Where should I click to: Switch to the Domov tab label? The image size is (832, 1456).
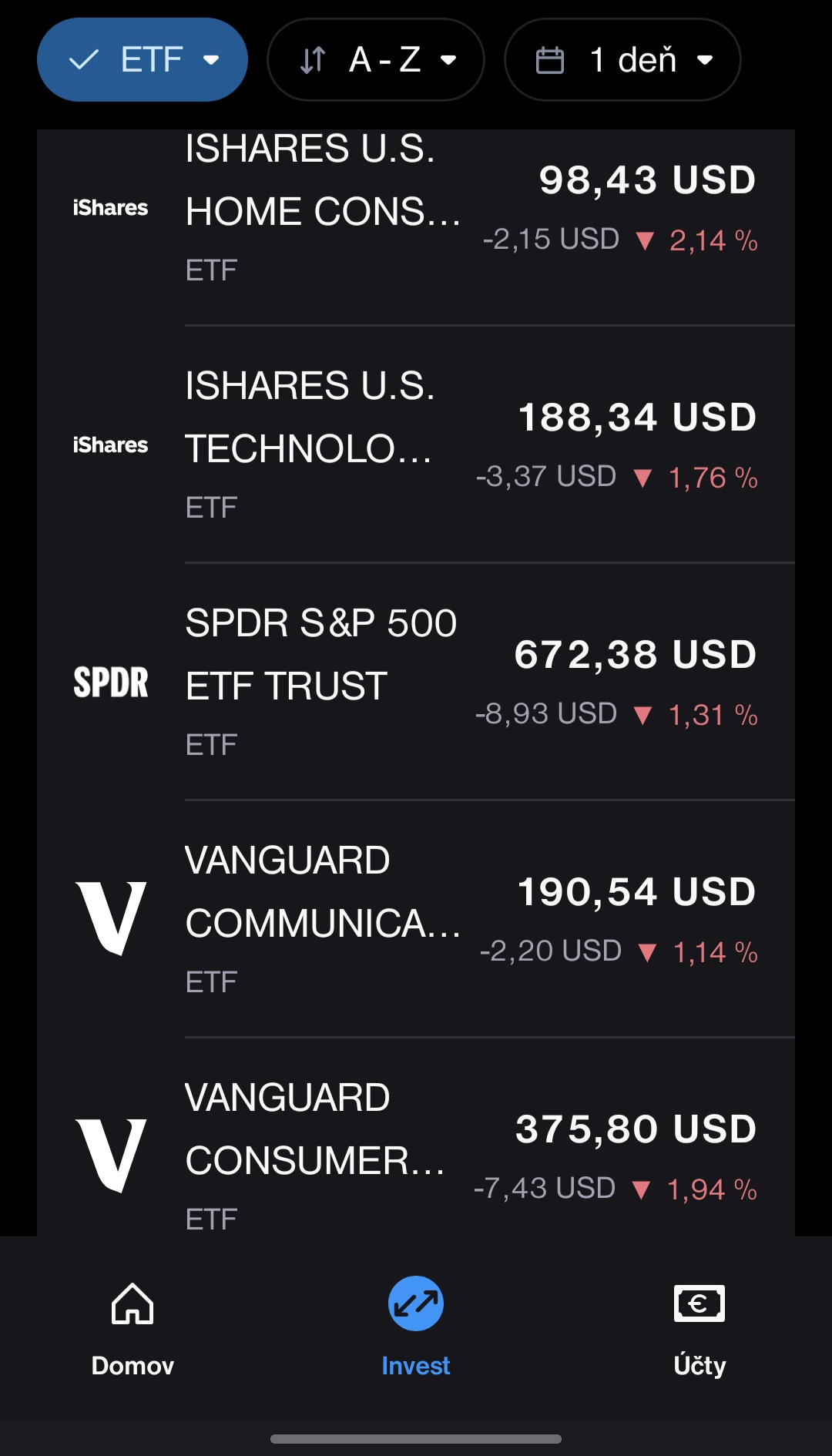point(133,1366)
